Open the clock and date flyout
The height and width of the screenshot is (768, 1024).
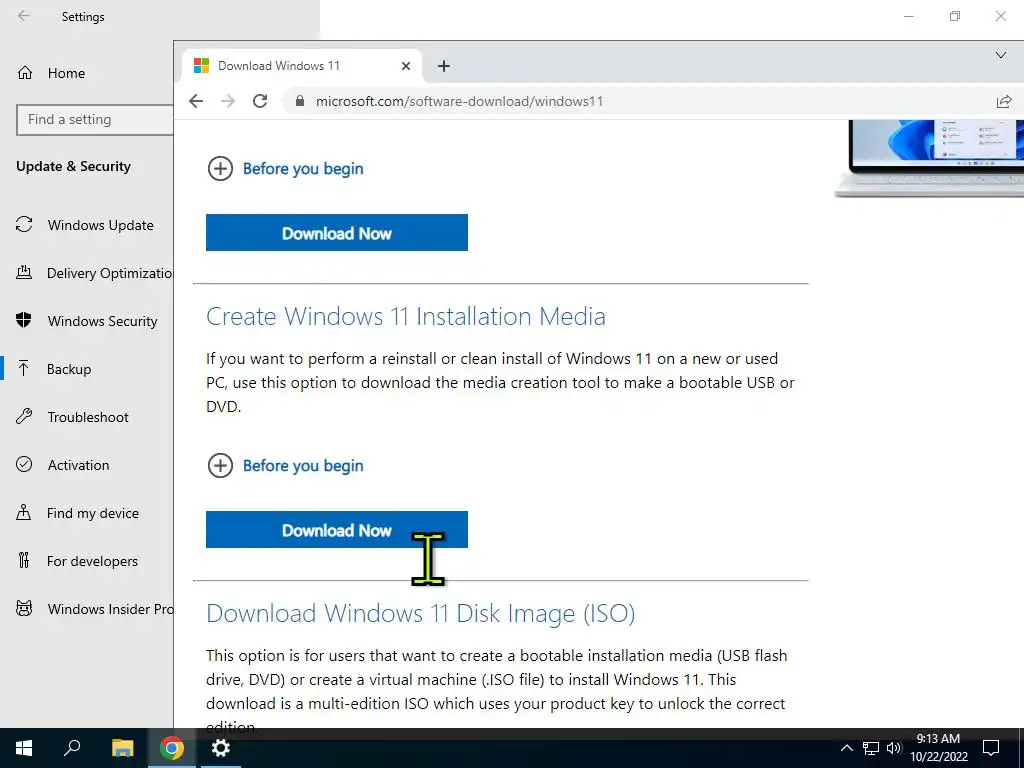[x=938, y=748]
